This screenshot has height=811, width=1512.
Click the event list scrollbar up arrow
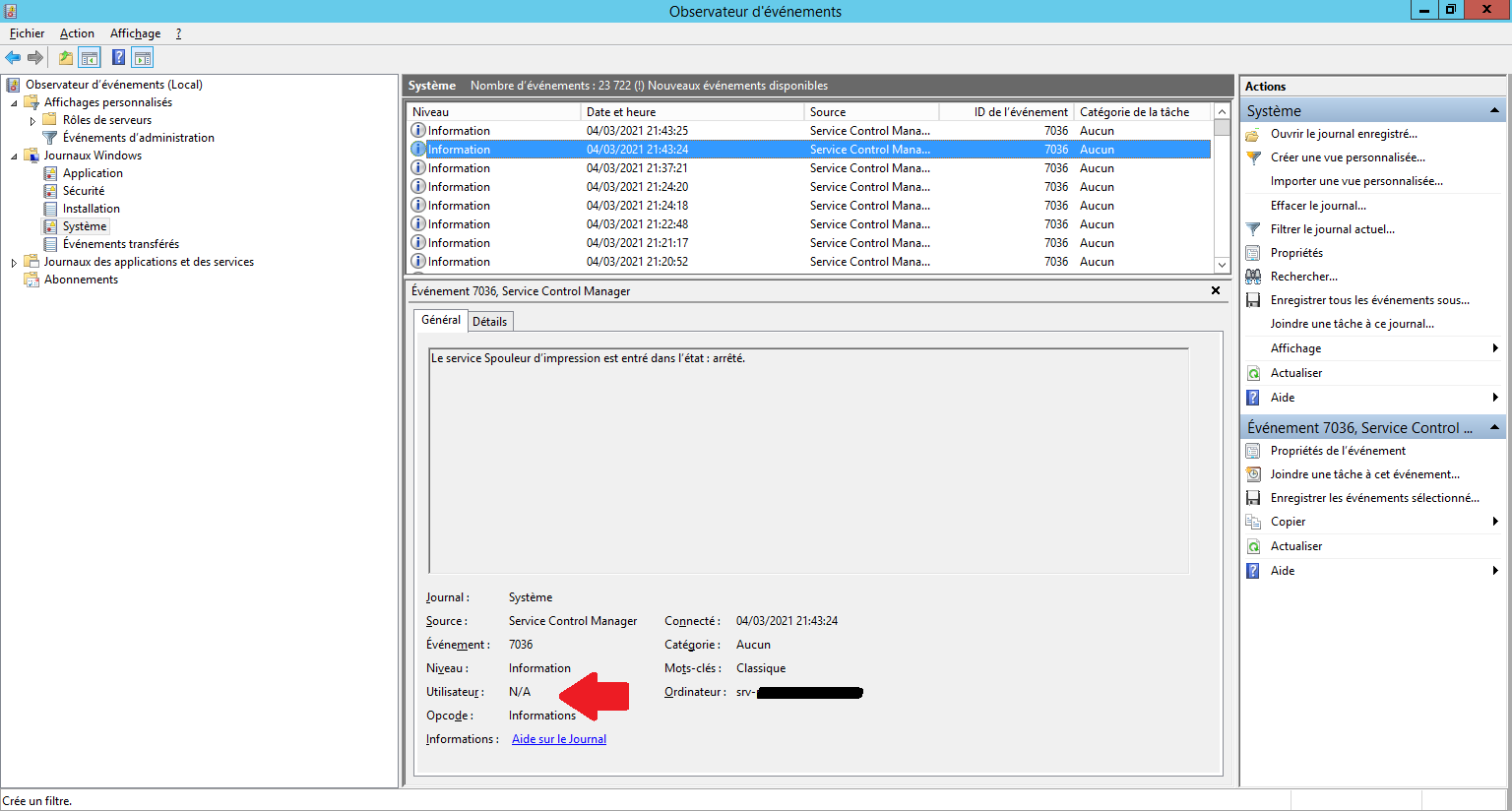pyautogui.click(x=1222, y=111)
